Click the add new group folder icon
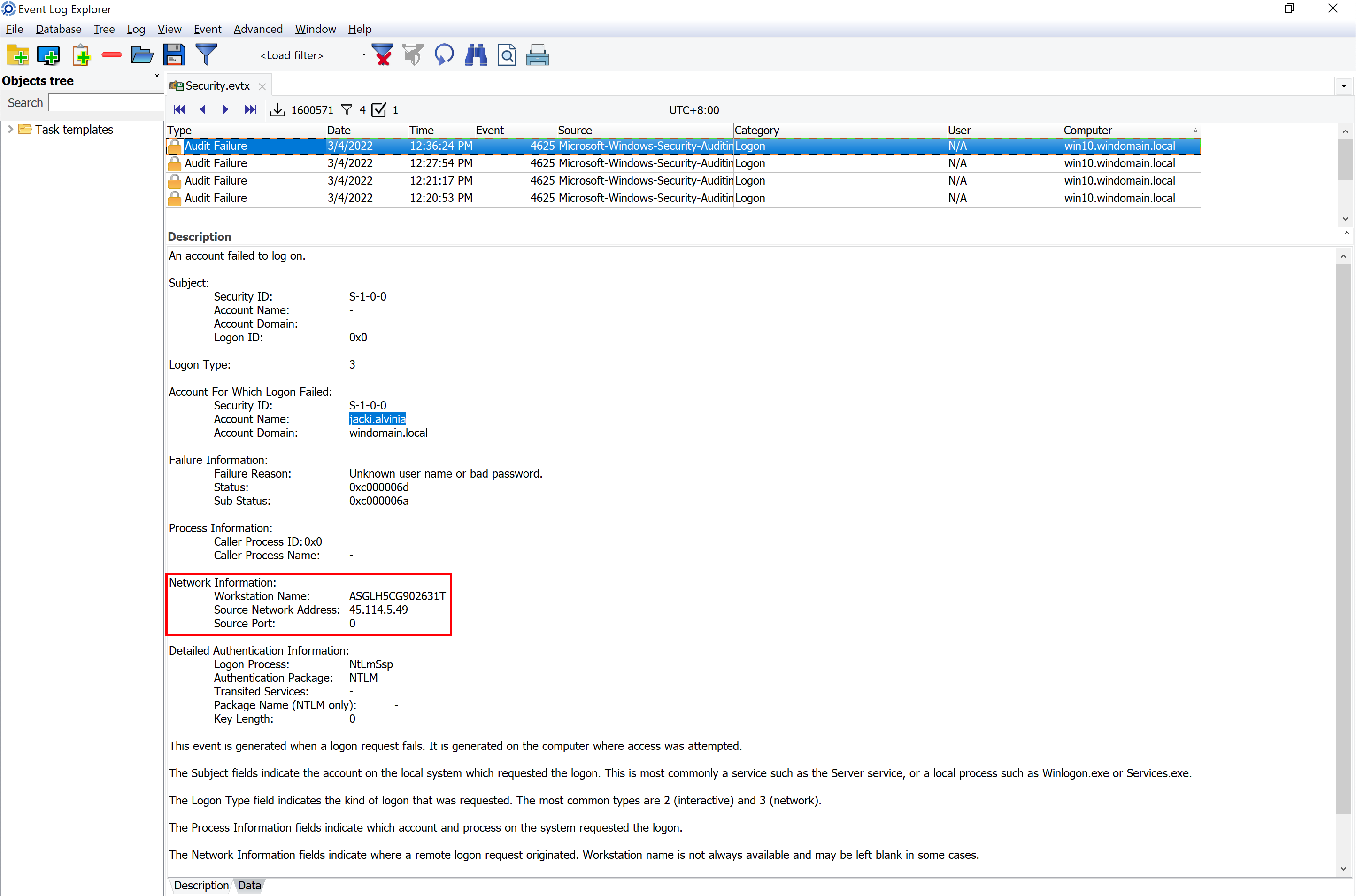The height and width of the screenshot is (896, 1356). [18, 55]
